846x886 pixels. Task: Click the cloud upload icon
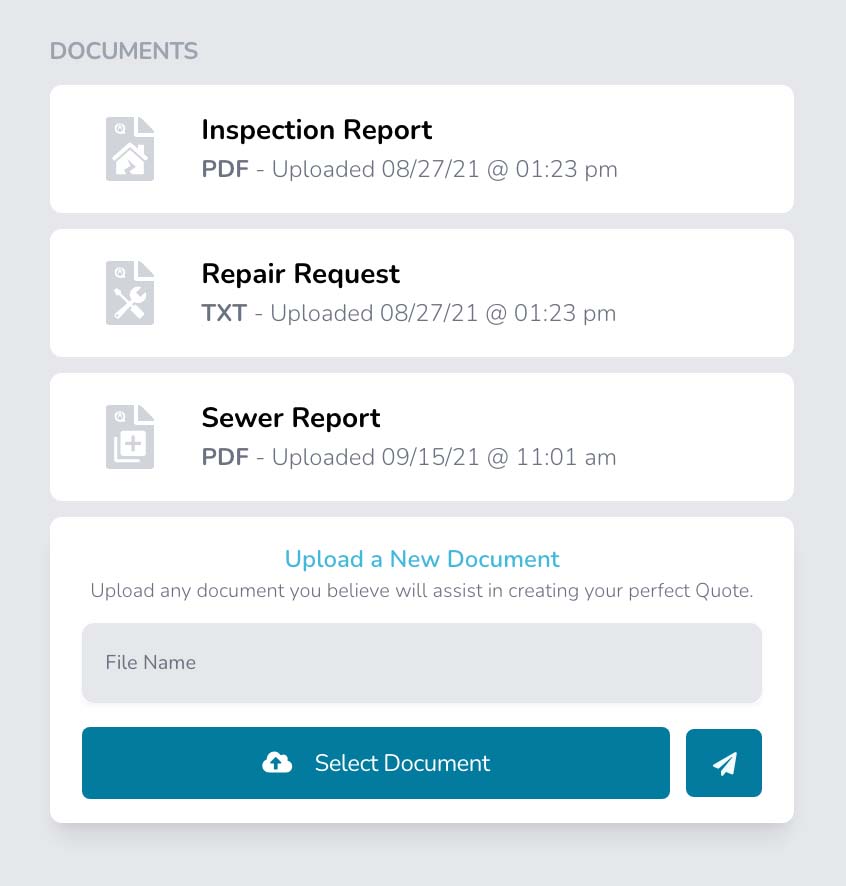tap(277, 763)
